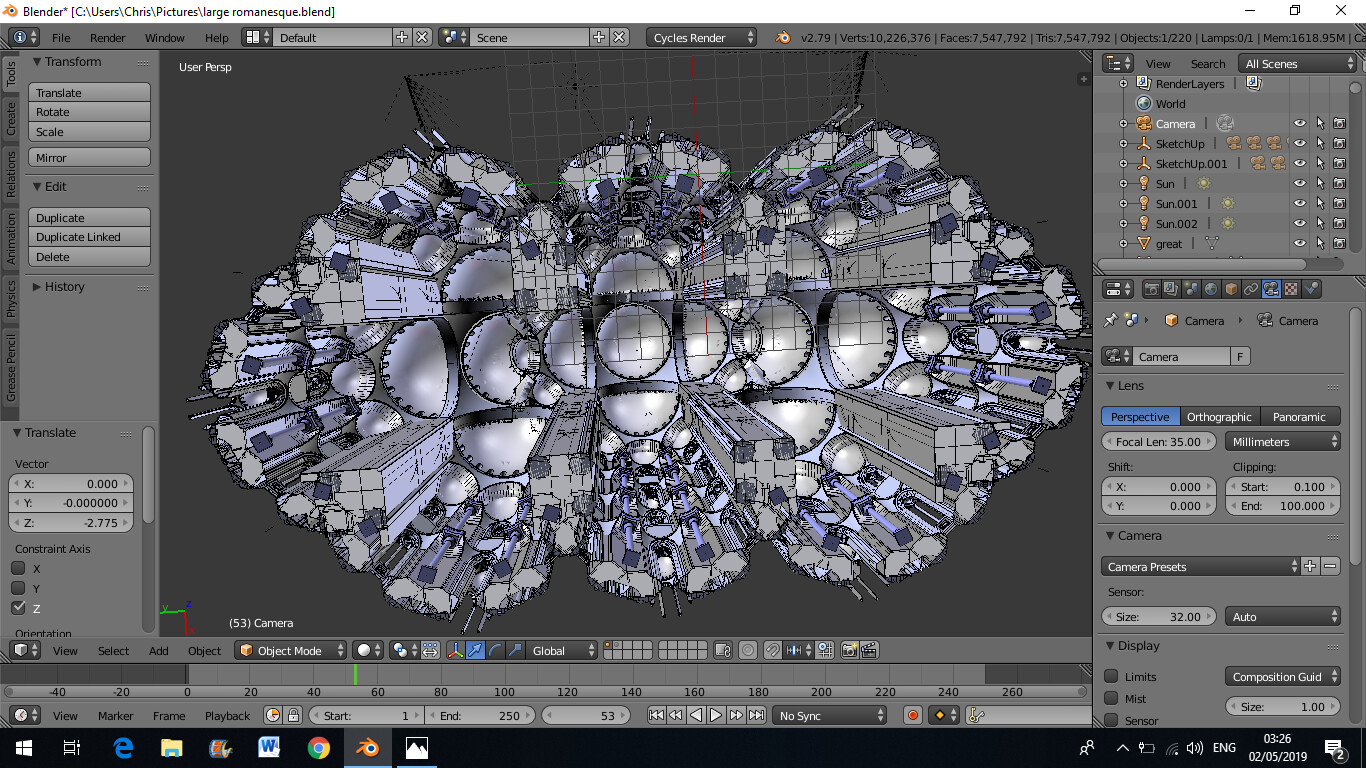The image size is (1366, 768).
Task: Click the Focal Len 35.00 slider field
Action: pos(1159,441)
